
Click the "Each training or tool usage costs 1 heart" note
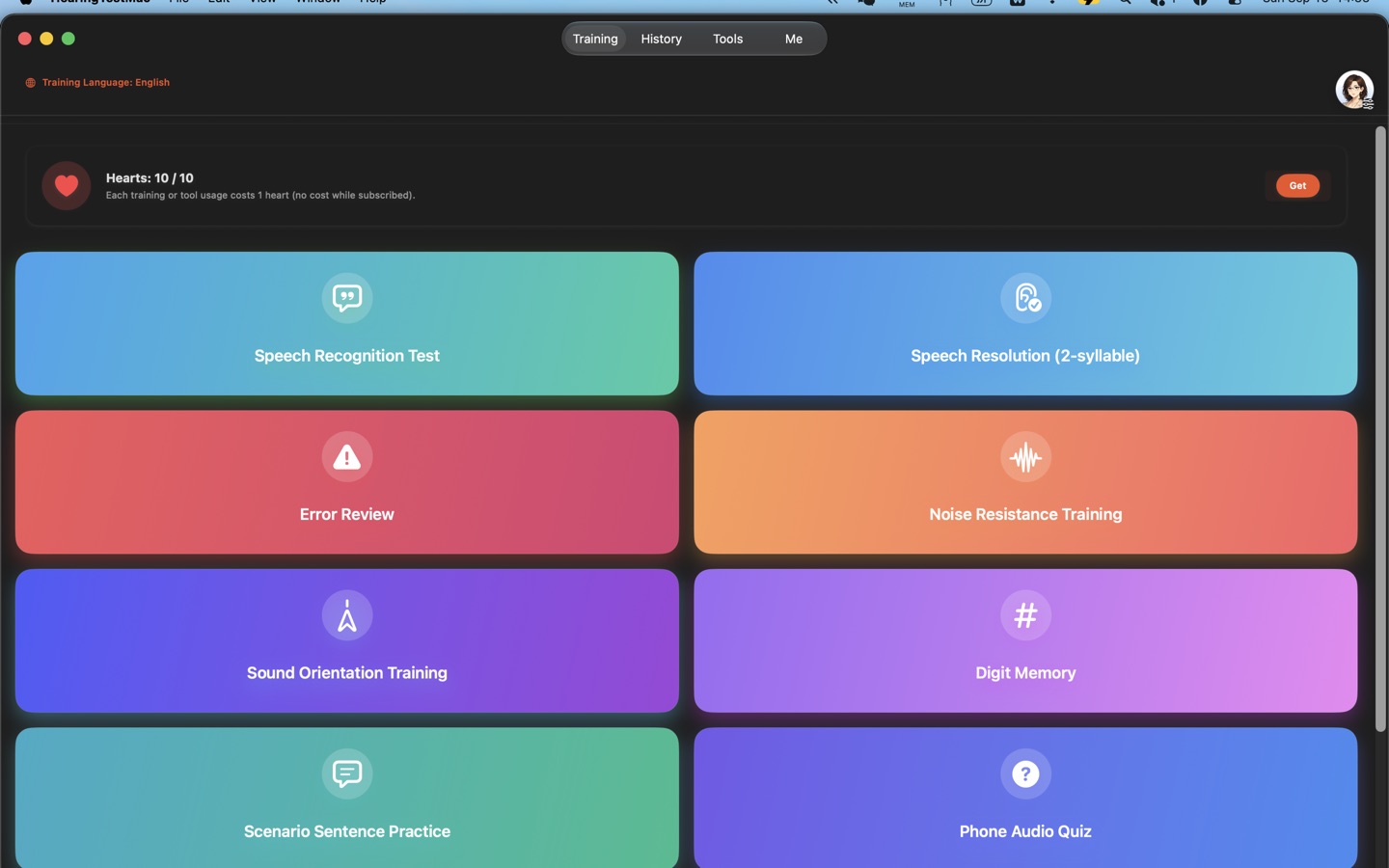coord(260,196)
